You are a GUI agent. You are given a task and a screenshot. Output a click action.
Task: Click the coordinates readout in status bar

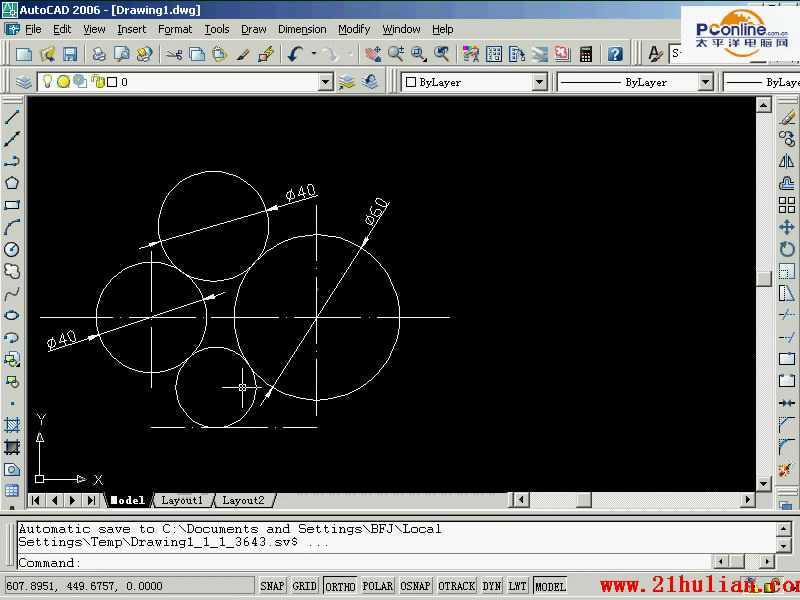129,586
